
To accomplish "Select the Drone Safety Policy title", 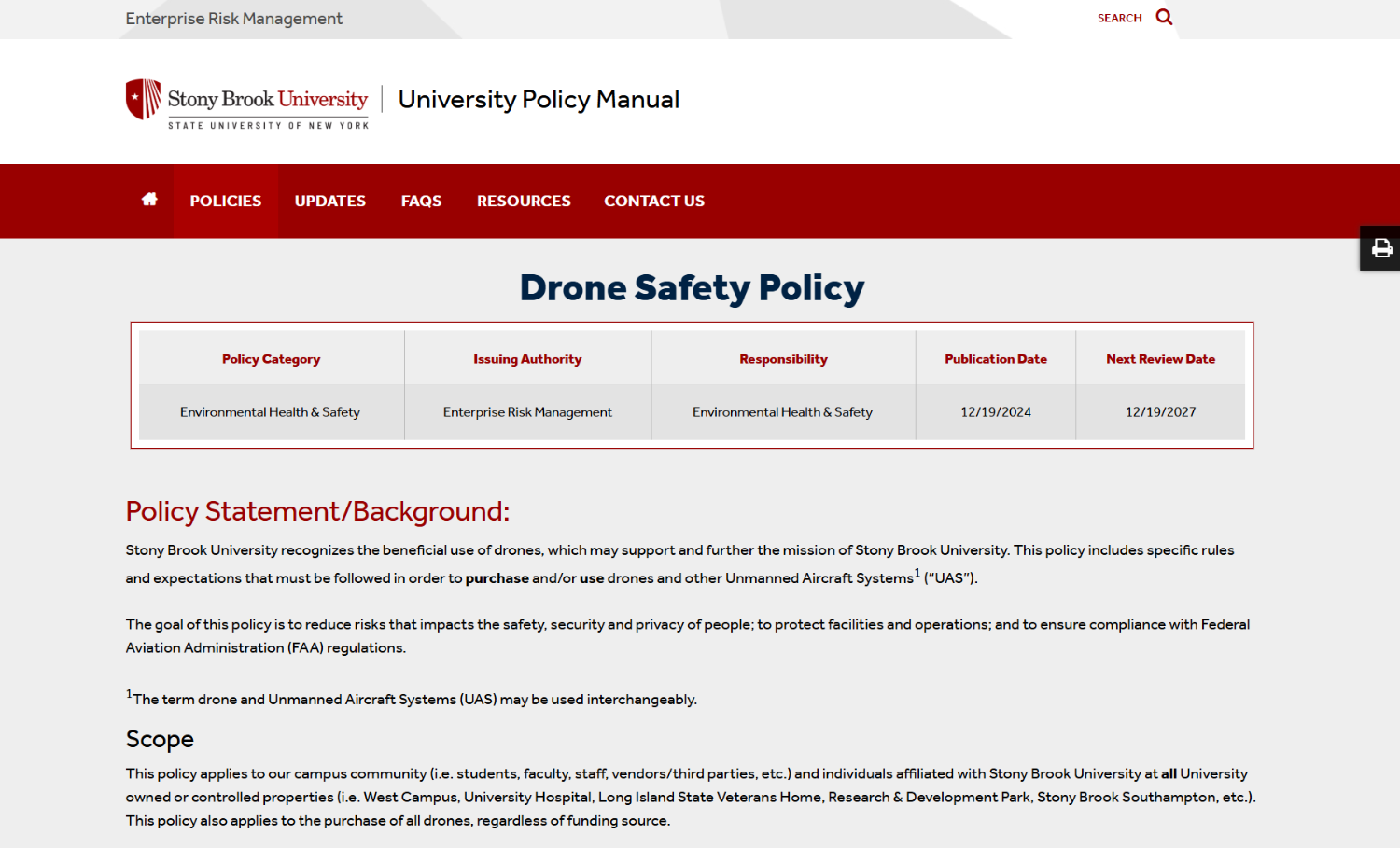I will tap(693, 288).
